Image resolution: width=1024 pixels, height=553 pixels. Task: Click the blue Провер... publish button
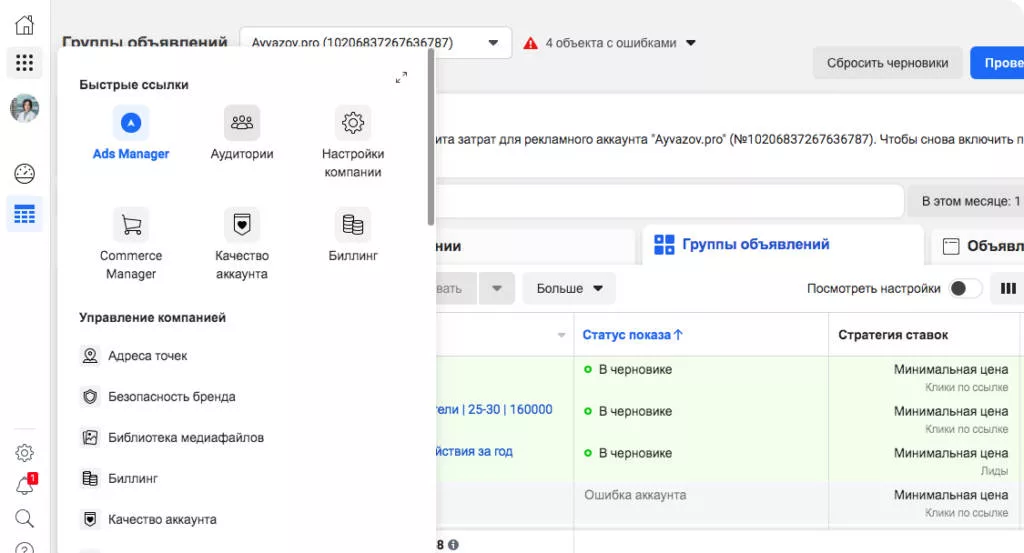point(997,63)
